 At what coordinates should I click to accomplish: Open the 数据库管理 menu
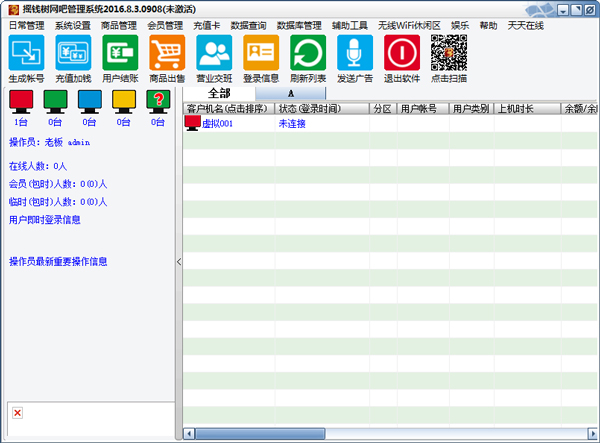coord(299,26)
